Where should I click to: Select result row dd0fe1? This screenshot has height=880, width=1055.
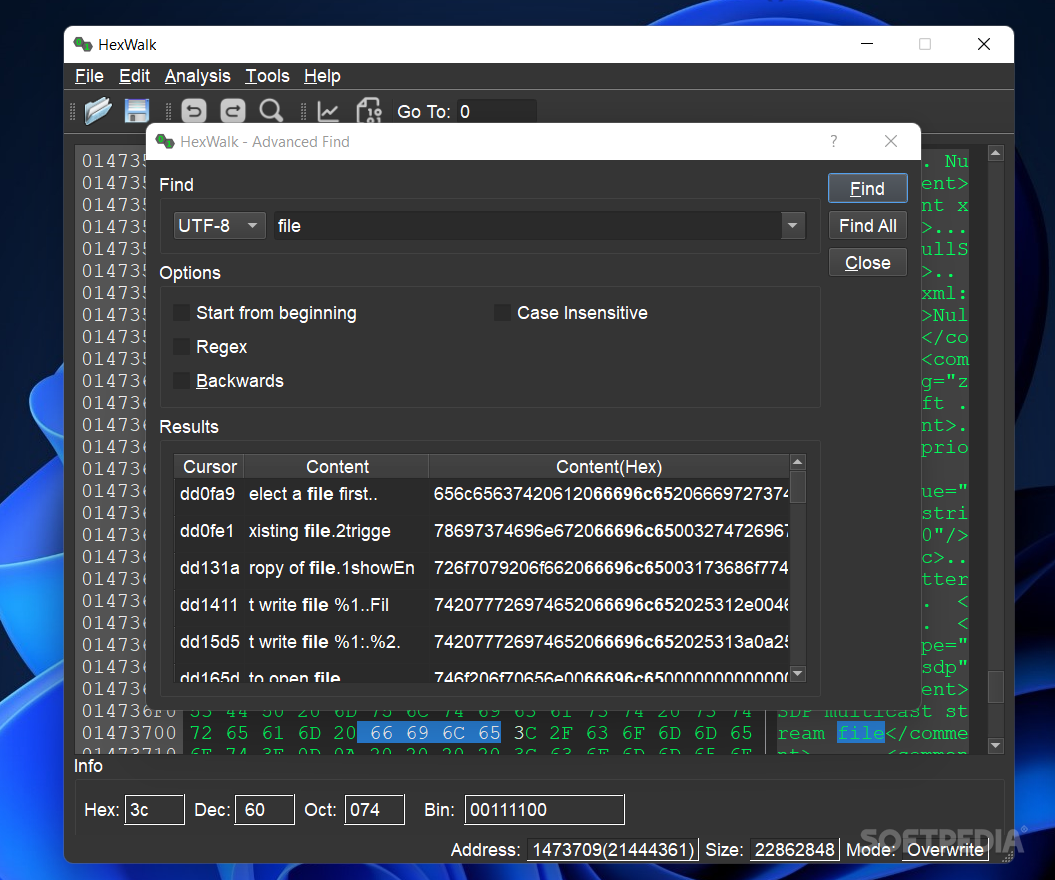tap(482, 531)
